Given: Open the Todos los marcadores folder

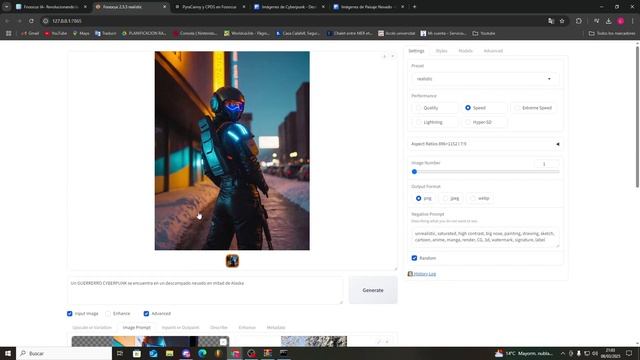Looking at the screenshot, I should [611, 33].
